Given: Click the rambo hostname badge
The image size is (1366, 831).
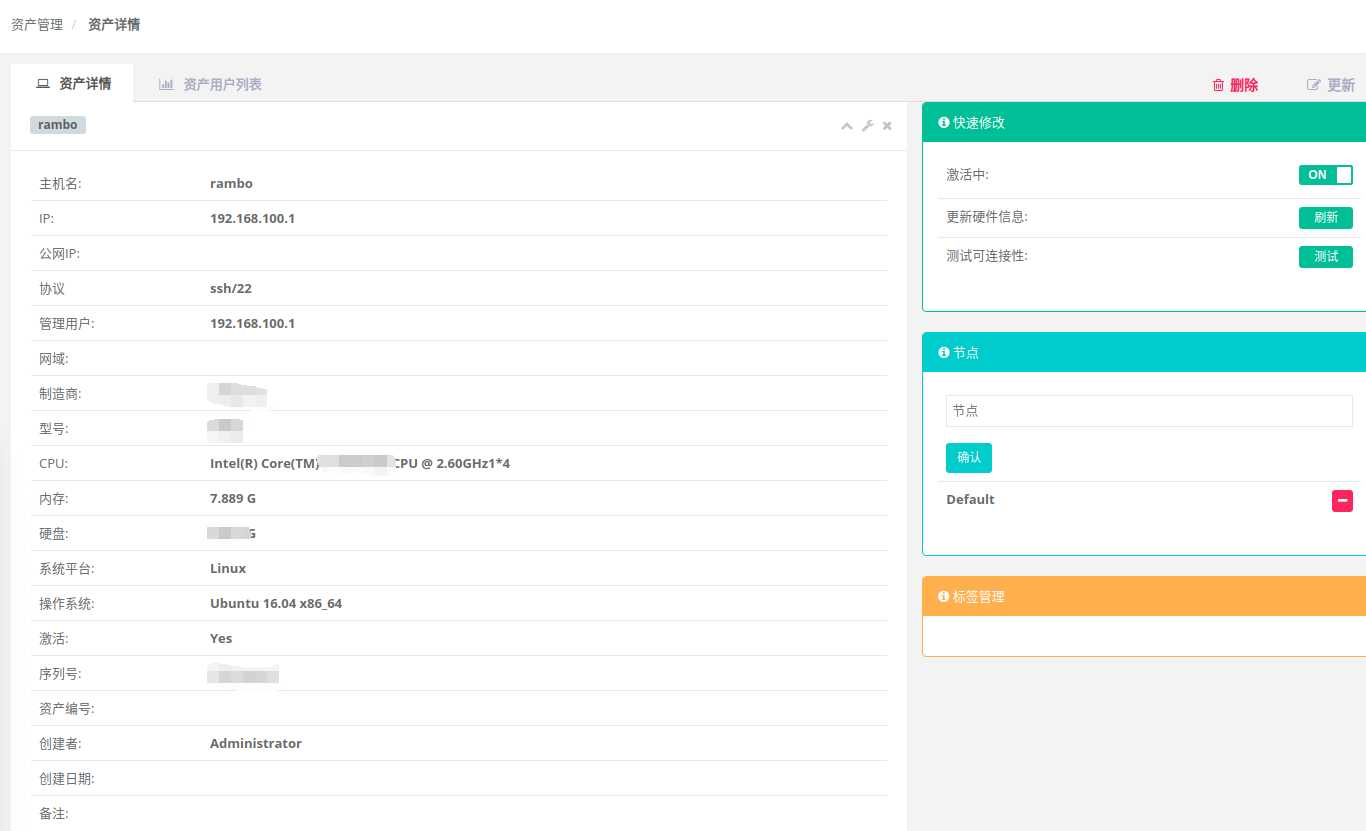Looking at the screenshot, I should pyautogui.click(x=58, y=125).
